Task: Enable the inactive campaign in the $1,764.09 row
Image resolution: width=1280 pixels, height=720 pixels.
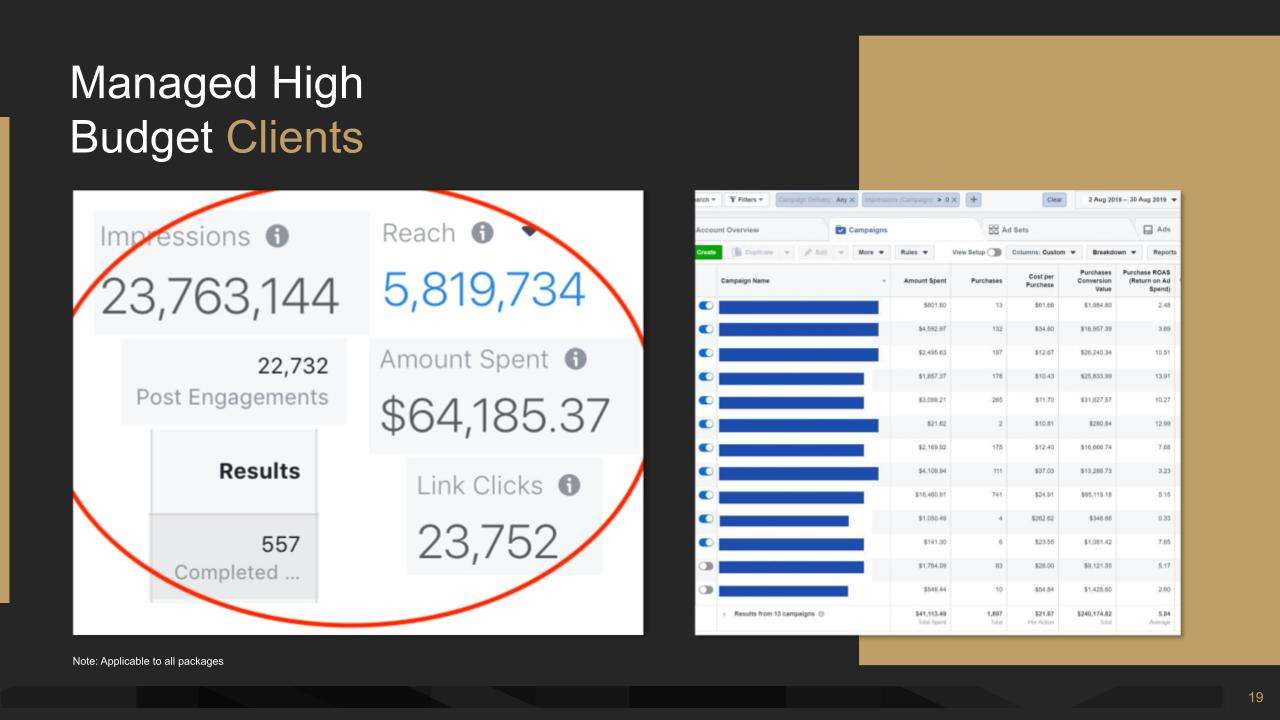Action: click(707, 567)
